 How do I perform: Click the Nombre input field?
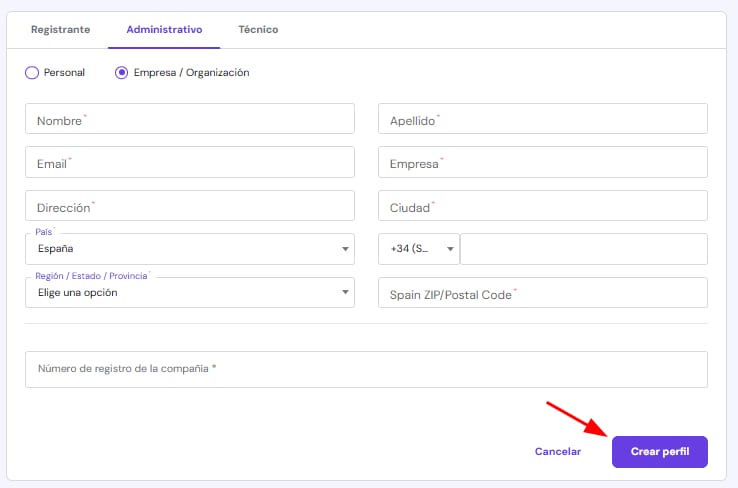tap(190, 119)
